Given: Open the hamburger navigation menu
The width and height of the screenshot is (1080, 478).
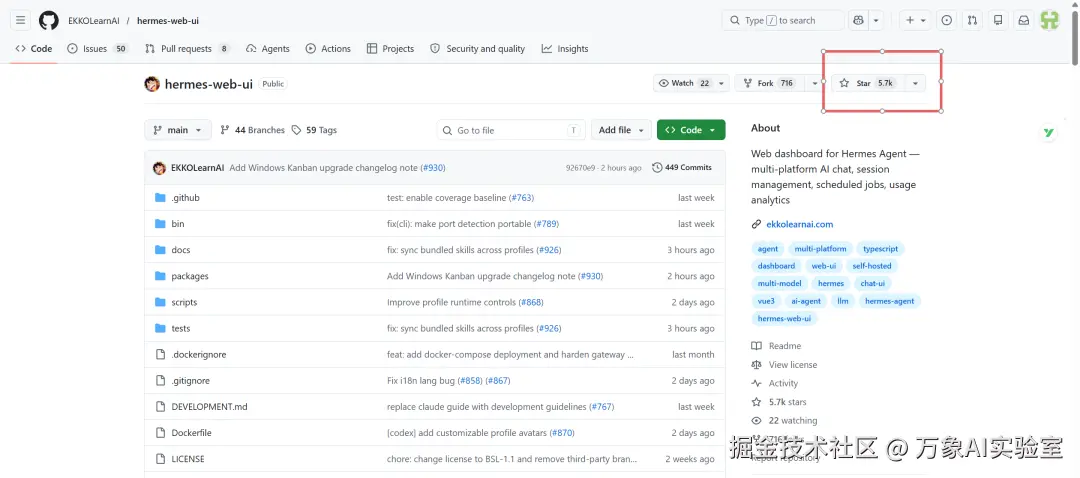Looking at the screenshot, I should pos(21,21).
